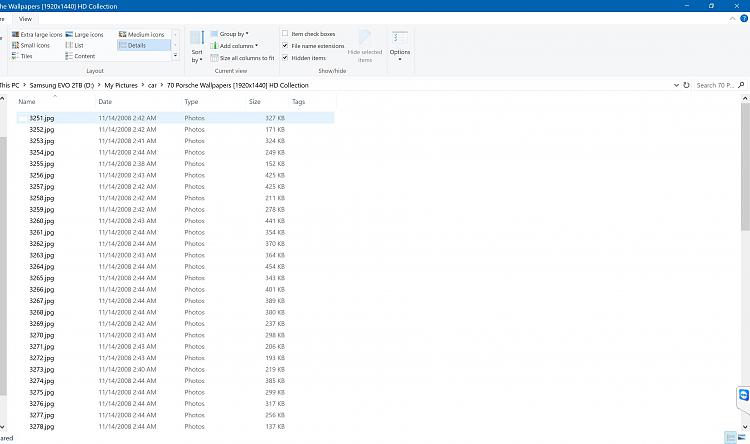Enable Item check boxes
Viewport: 750px width, 444px height.
point(285,34)
